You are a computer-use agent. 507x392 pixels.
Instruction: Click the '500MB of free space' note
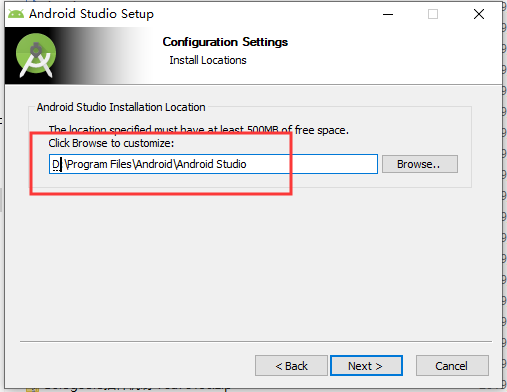click(298, 130)
